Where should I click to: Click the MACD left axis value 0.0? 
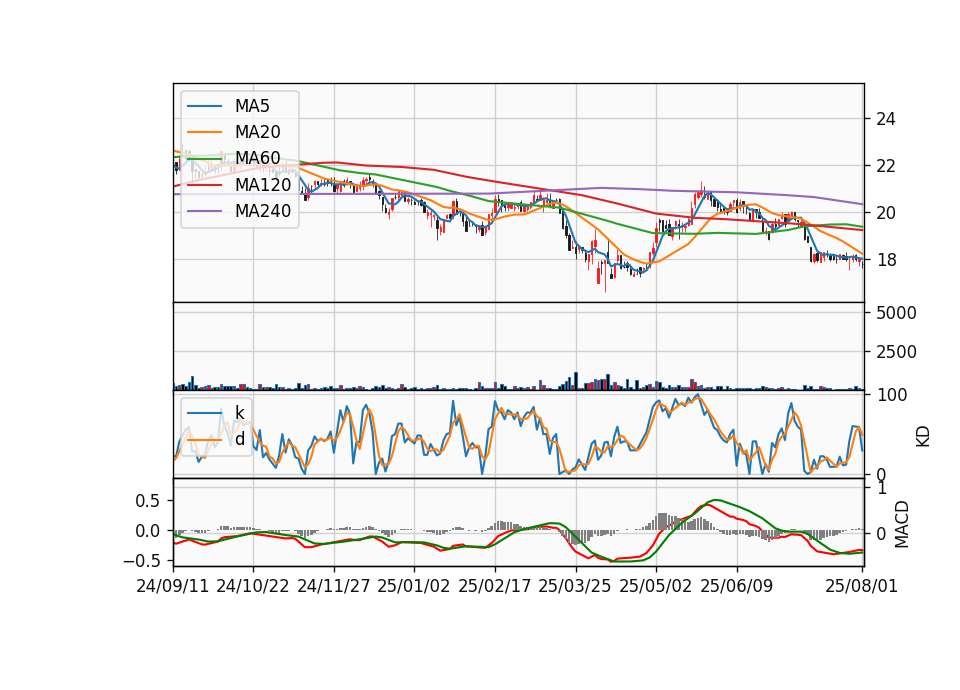[x=147, y=531]
